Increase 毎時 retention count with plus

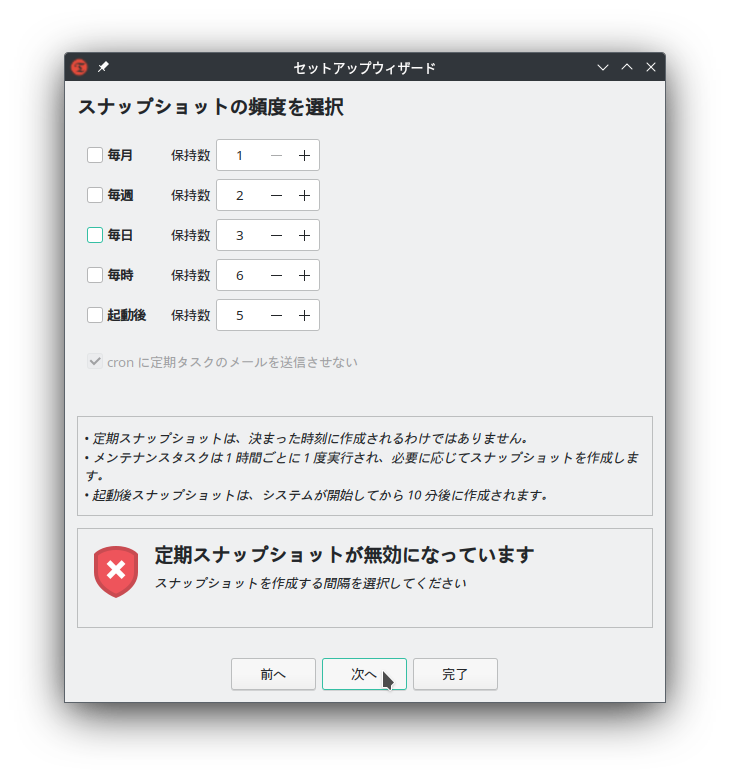(x=304, y=275)
